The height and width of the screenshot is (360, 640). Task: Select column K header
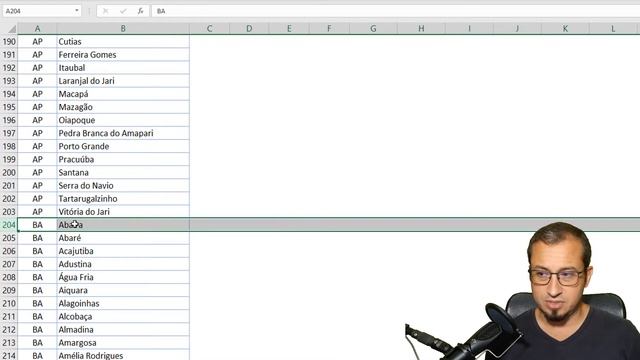click(x=565, y=29)
